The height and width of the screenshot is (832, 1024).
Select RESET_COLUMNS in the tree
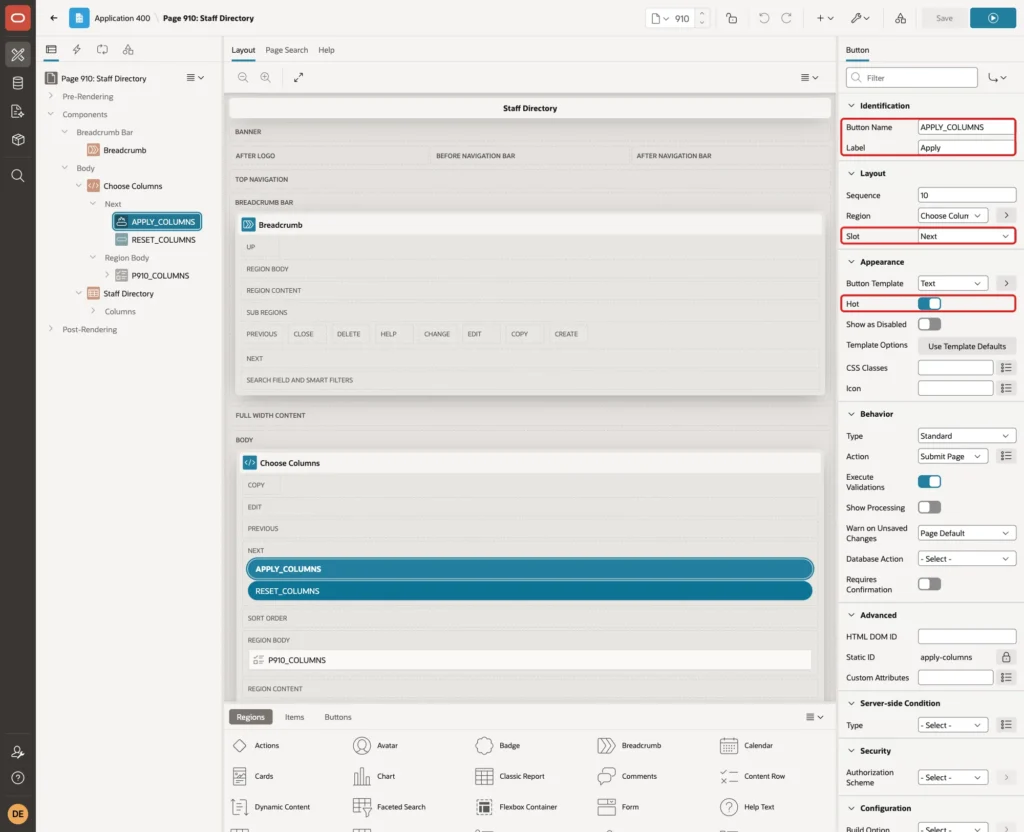pyautogui.click(x=163, y=240)
